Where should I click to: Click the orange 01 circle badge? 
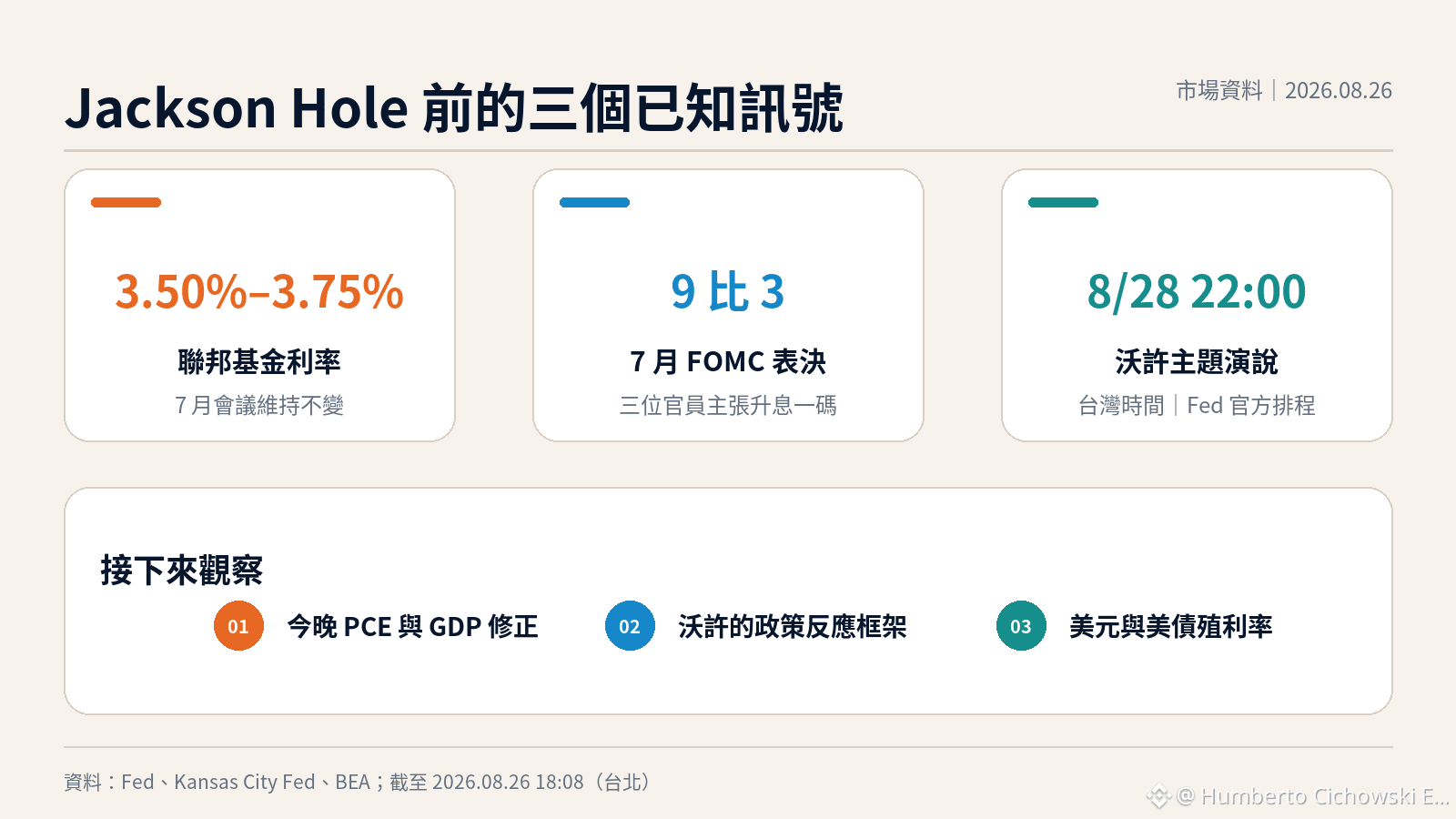pyautogui.click(x=238, y=626)
